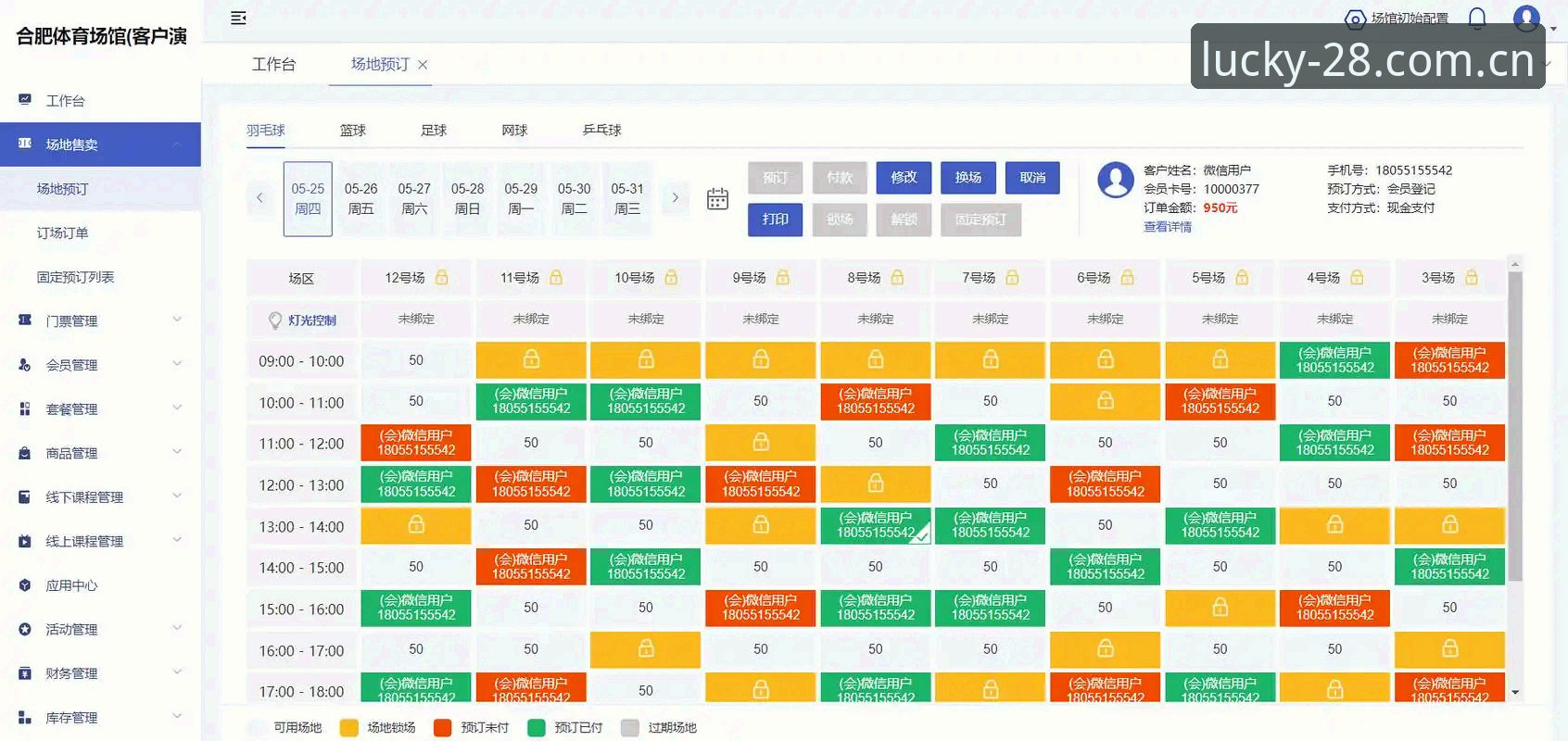The height and width of the screenshot is (741, 1568).
Task: Open 工作台 in the sidebar
Action: point(100,100)
